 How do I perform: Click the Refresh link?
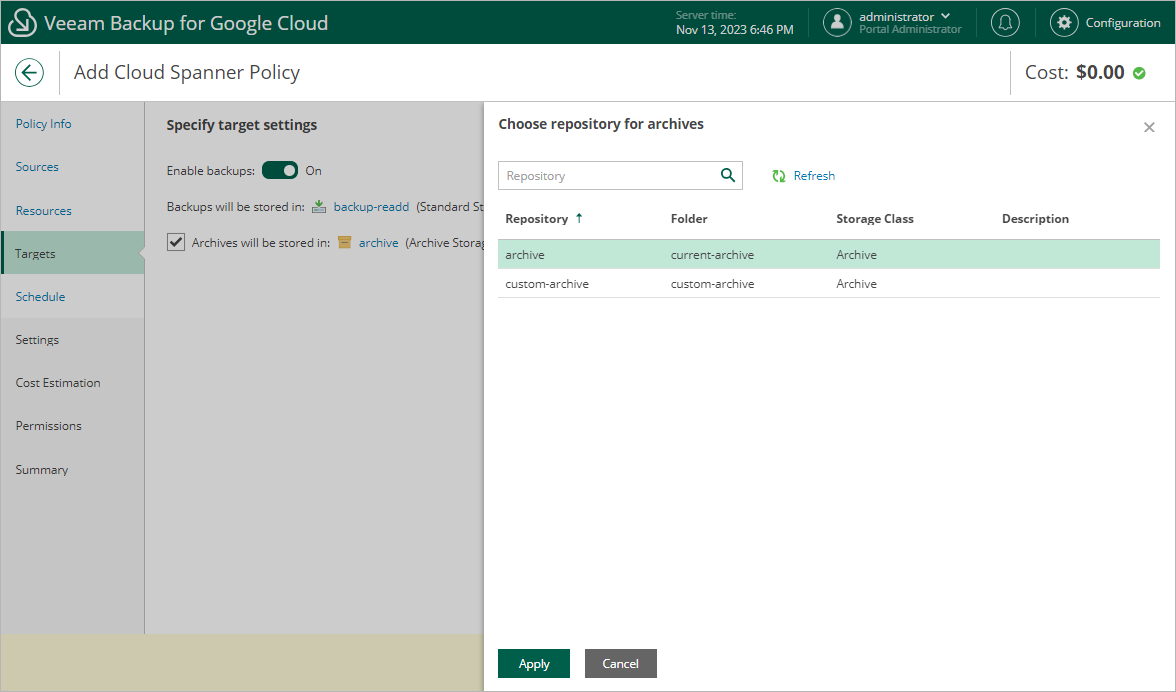tap(814, 175)
